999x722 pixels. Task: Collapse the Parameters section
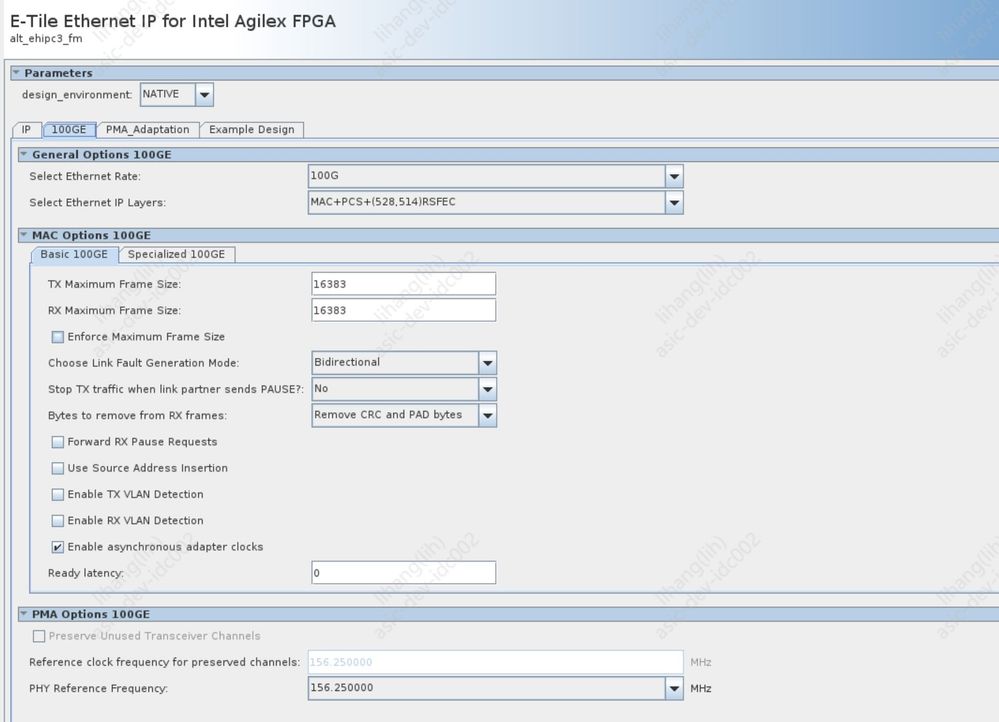(x=17, y=73)
